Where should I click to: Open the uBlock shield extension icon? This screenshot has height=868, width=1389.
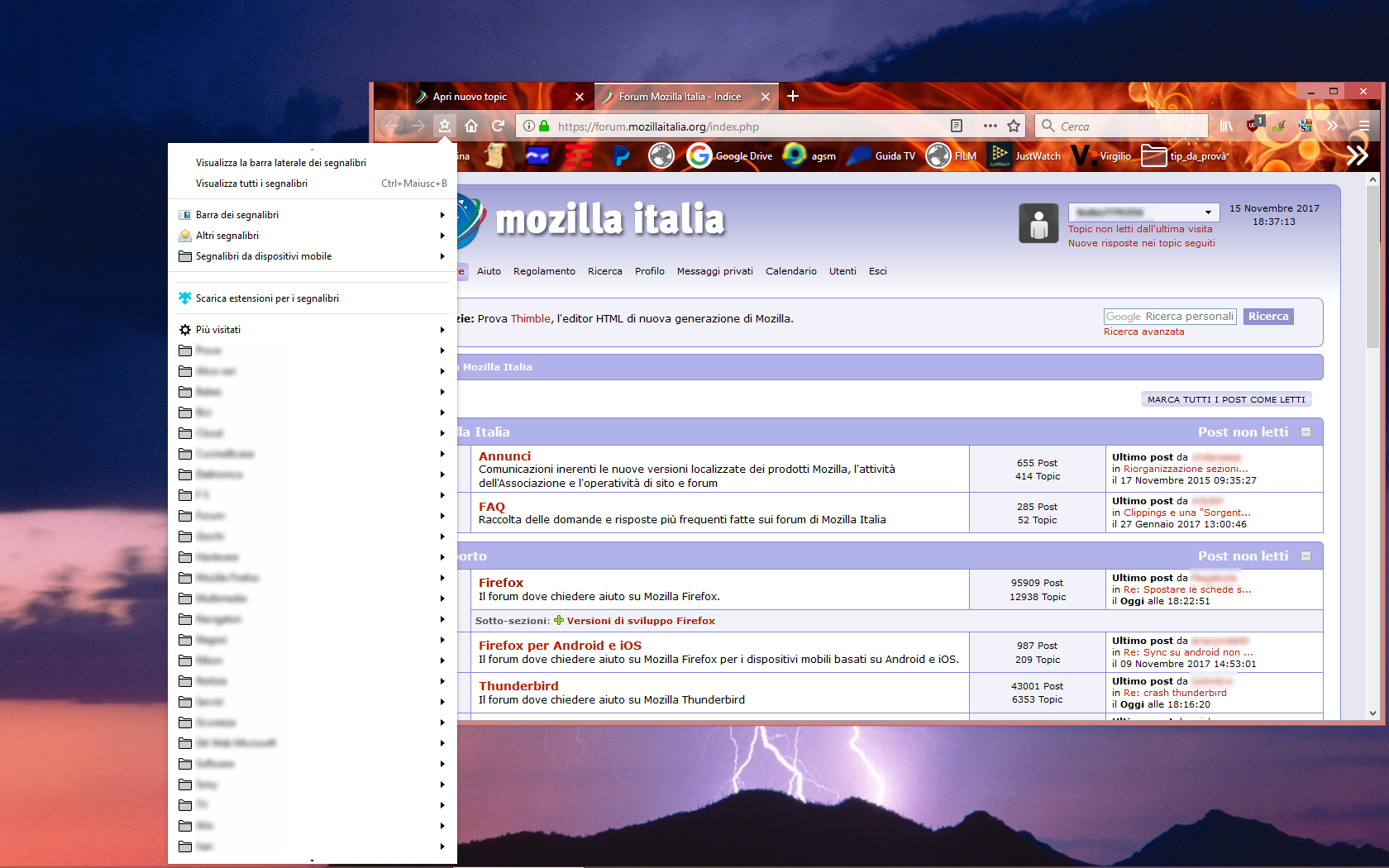pyautogui.click(x=1253, y=126)
